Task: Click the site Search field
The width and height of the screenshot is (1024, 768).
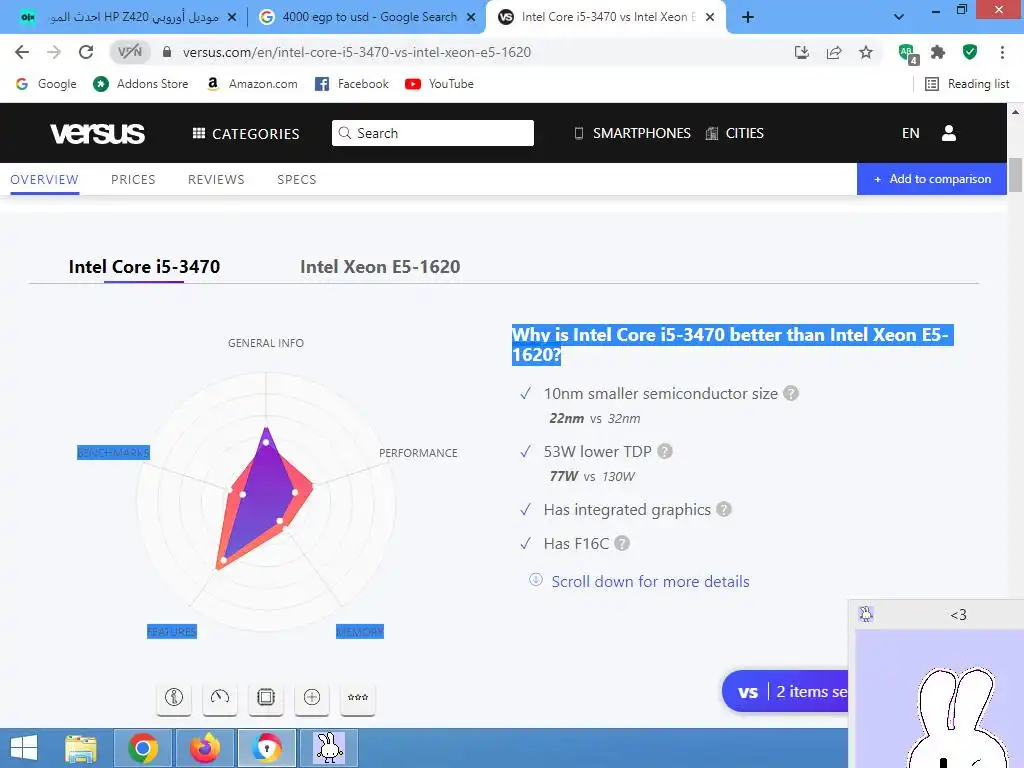Action: tap(433, 133)
